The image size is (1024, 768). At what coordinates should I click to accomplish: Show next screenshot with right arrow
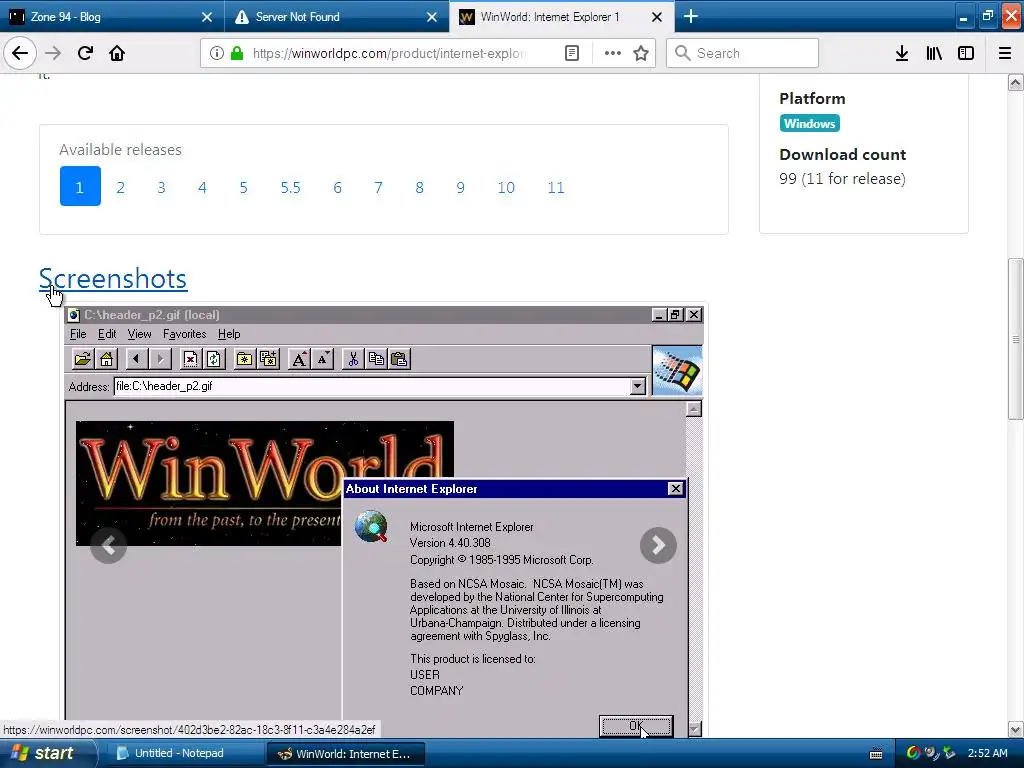pyautogui.click(x=658, y=545)
